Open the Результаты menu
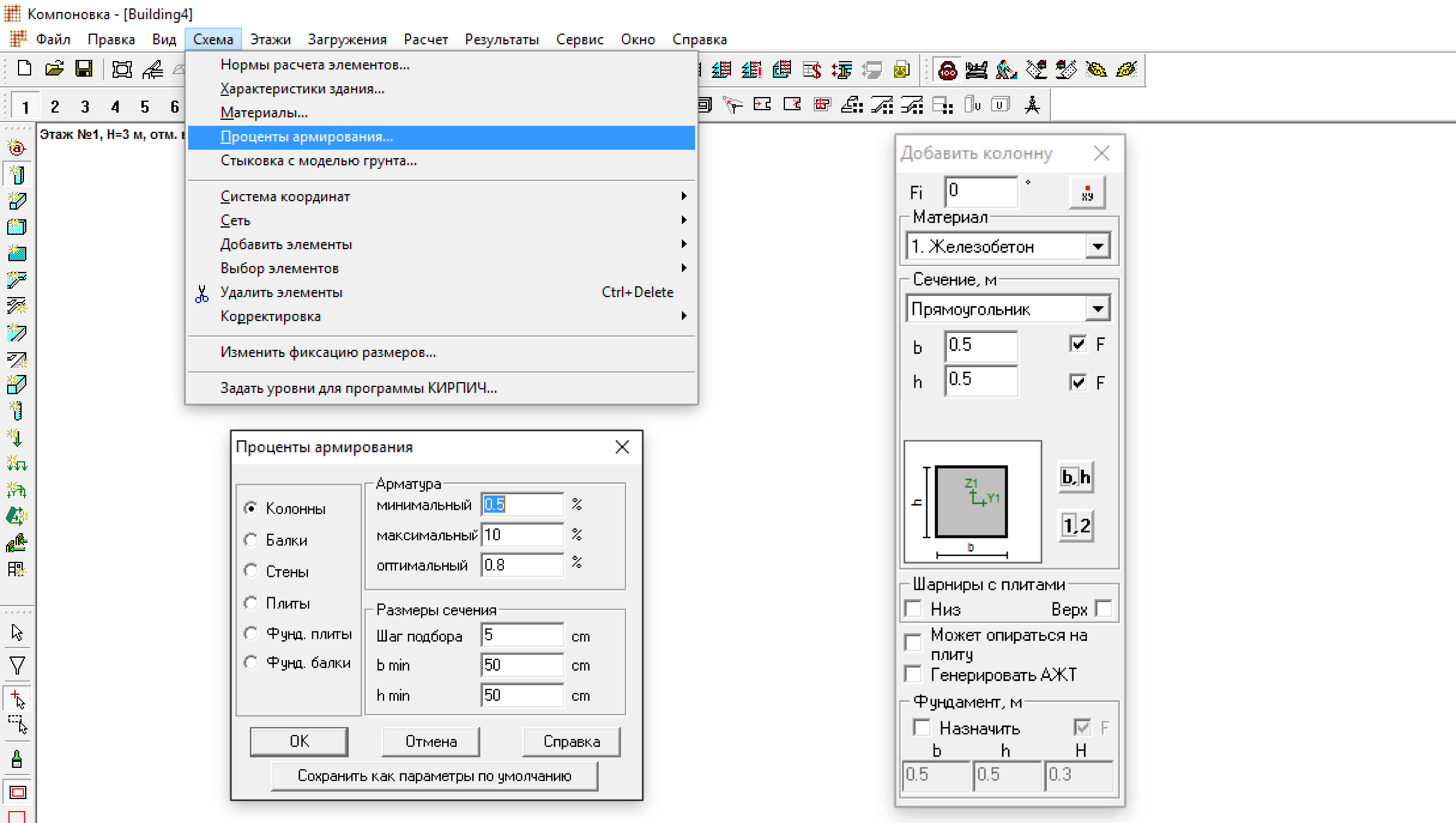Image resolution: width=1456 pixels, height=823 pixels. [502, 40]
